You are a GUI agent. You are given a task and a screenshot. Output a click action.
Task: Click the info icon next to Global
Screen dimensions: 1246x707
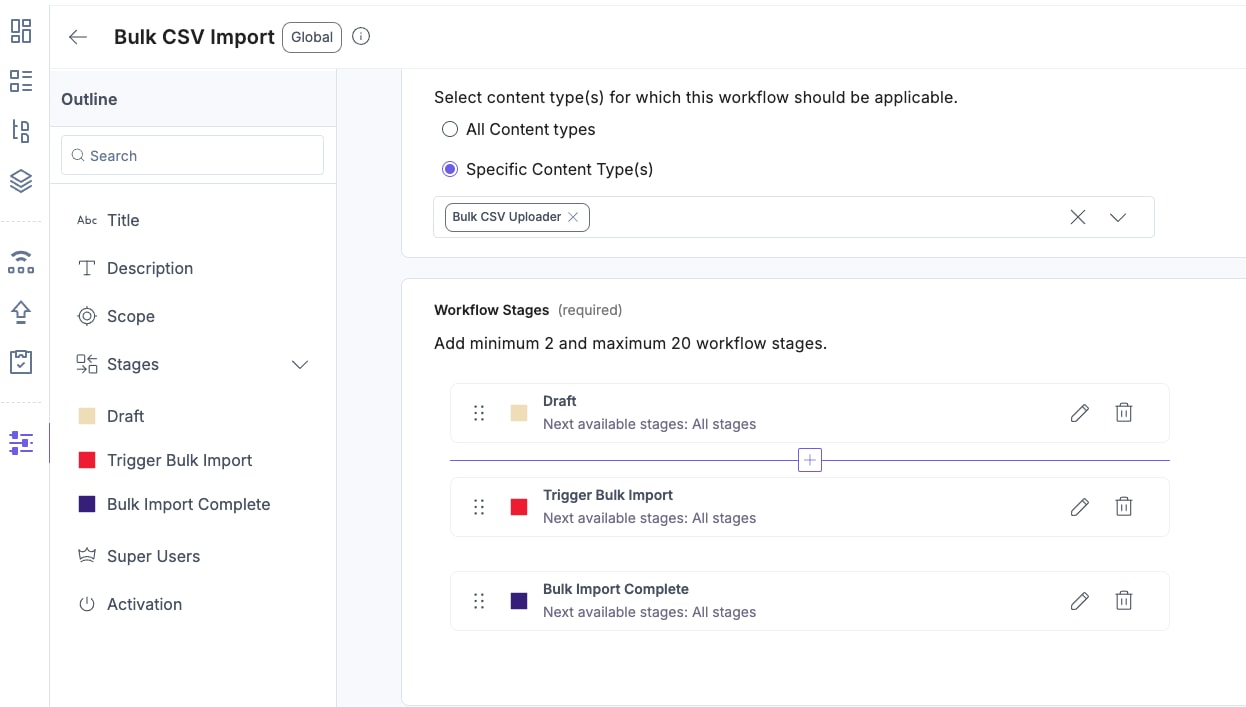(362, 37)
